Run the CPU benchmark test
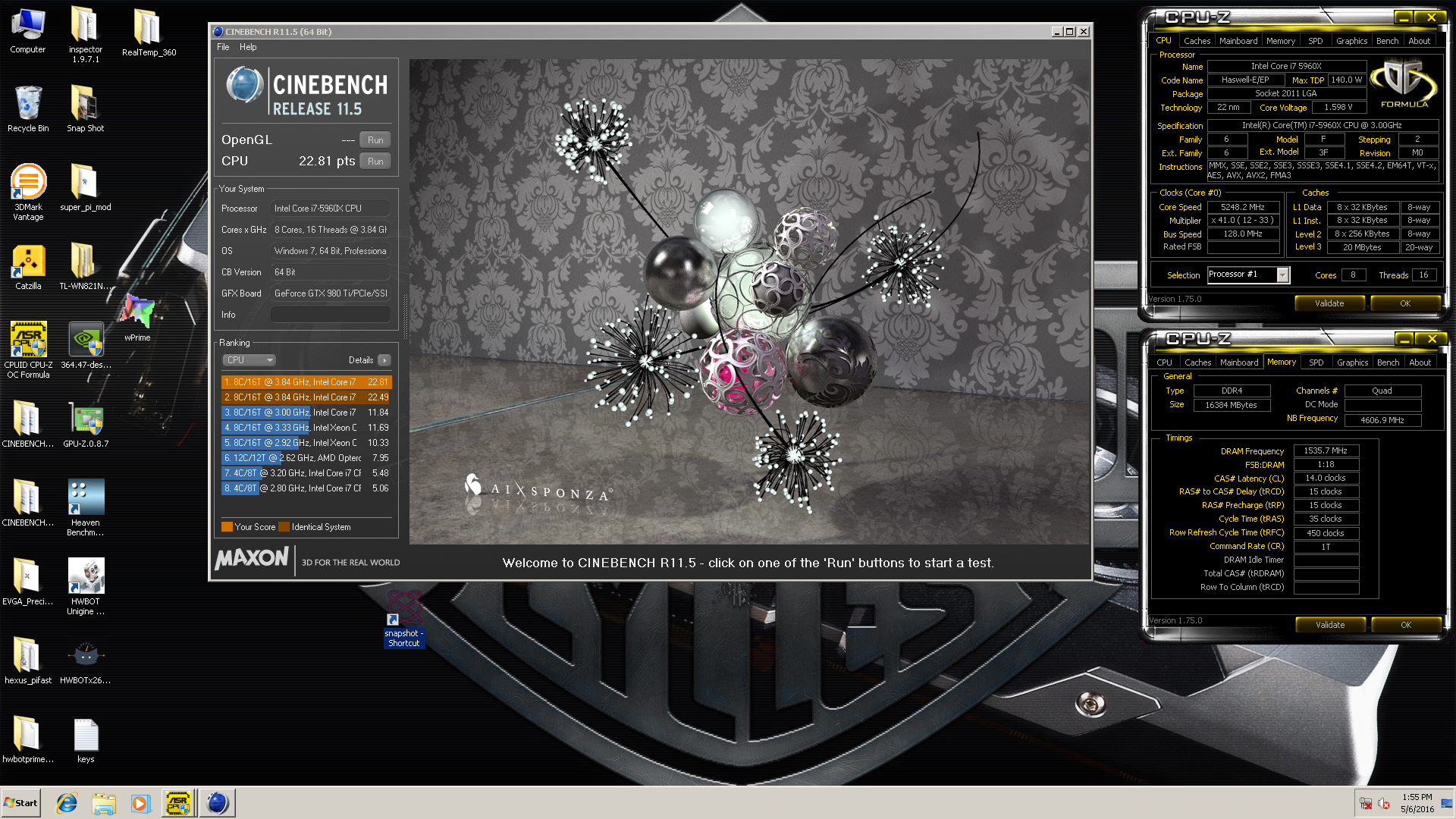 [375, 162]
